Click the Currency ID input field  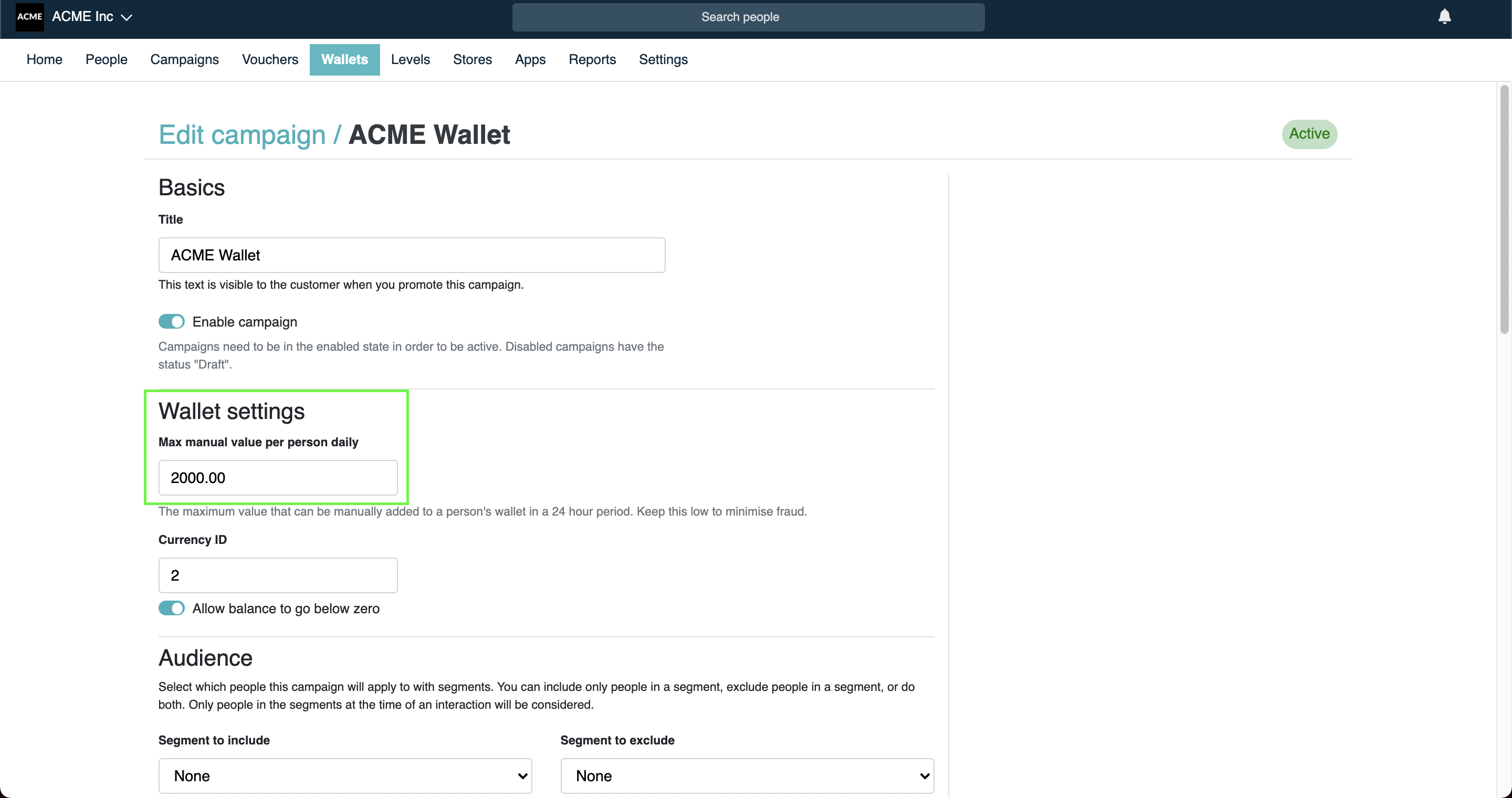click(278, 575)
